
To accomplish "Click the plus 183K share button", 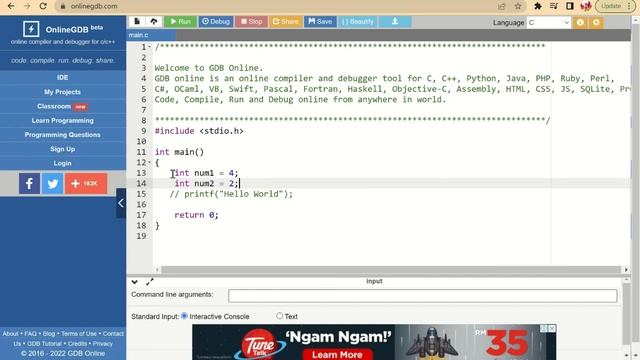I will click(x=86, y=184).
